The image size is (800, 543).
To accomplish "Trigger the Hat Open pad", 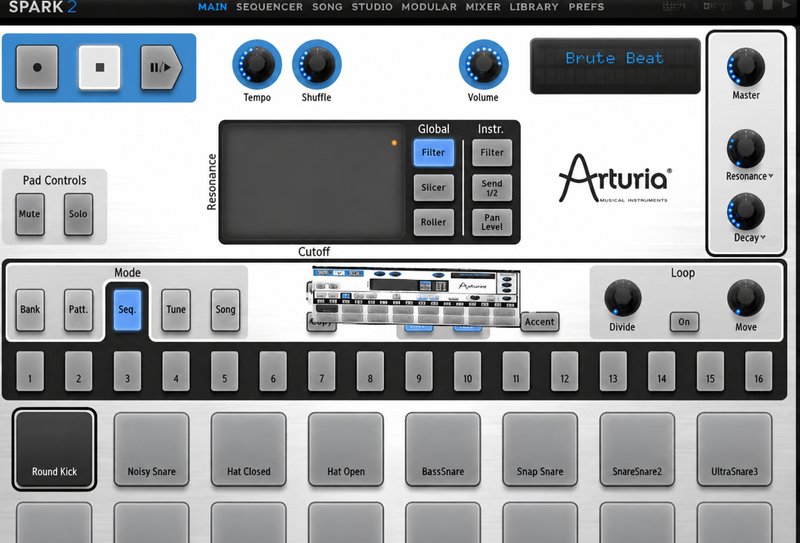I will click(x=346, y=449).
